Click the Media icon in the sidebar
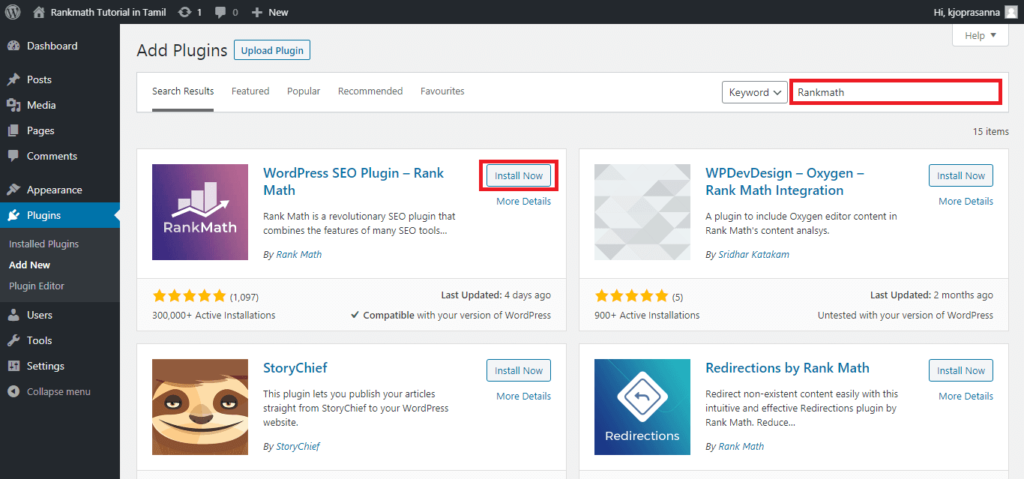The width and height of the screenshot is (1024, 479). click(13, 105)
